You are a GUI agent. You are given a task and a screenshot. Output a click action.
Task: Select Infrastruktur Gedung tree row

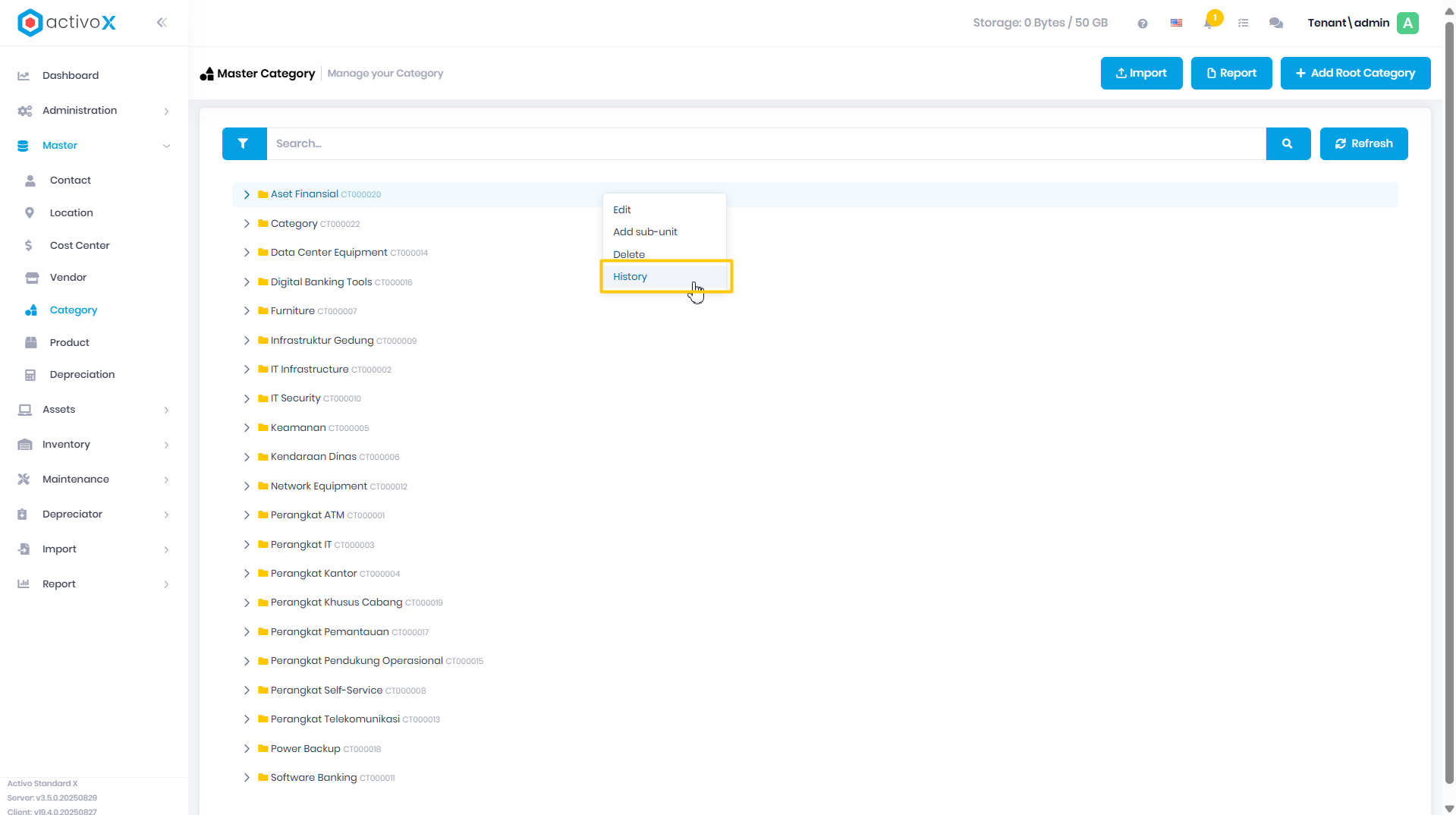tap(815, 341)
